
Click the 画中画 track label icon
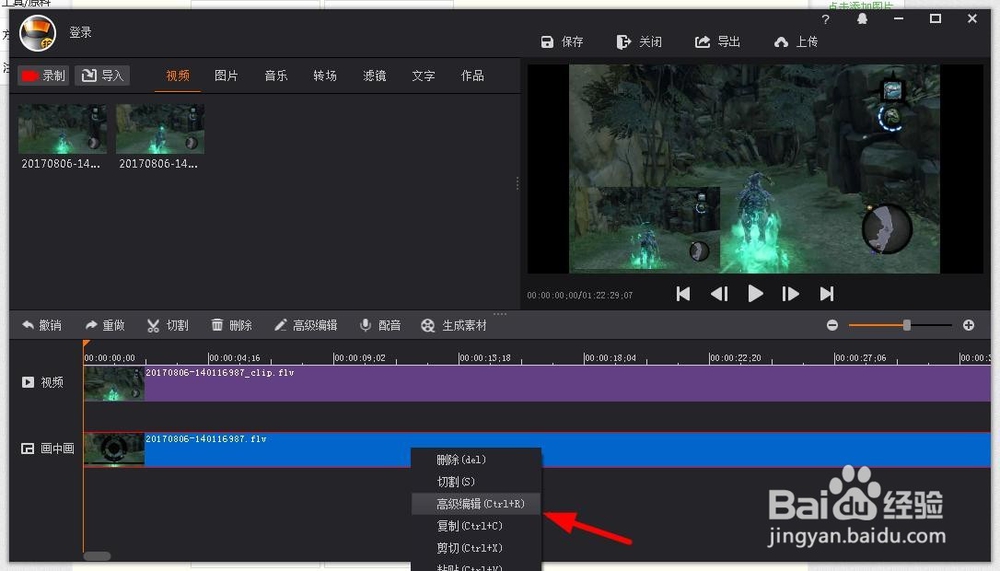(x=27, y=449)
